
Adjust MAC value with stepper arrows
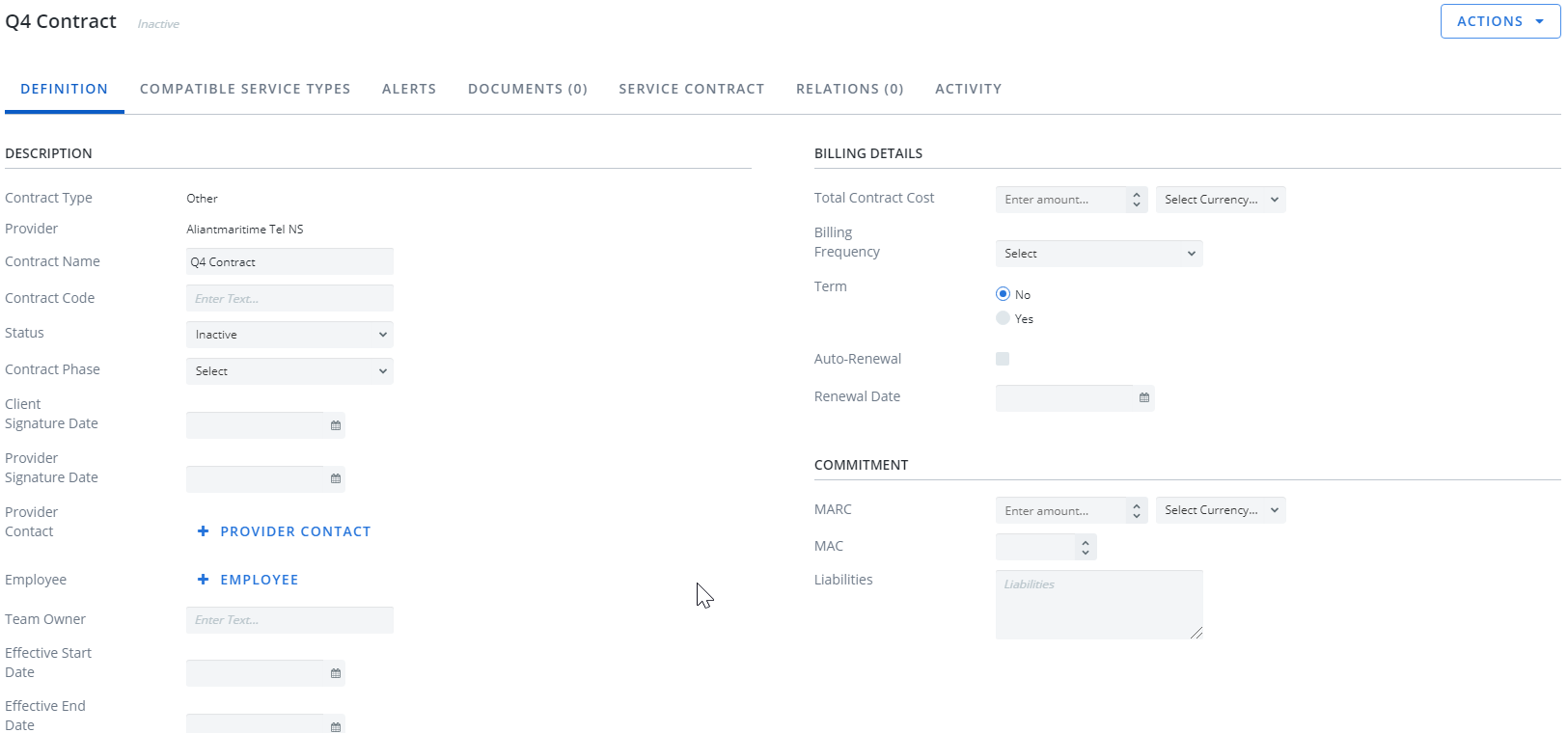point(1086,547)
